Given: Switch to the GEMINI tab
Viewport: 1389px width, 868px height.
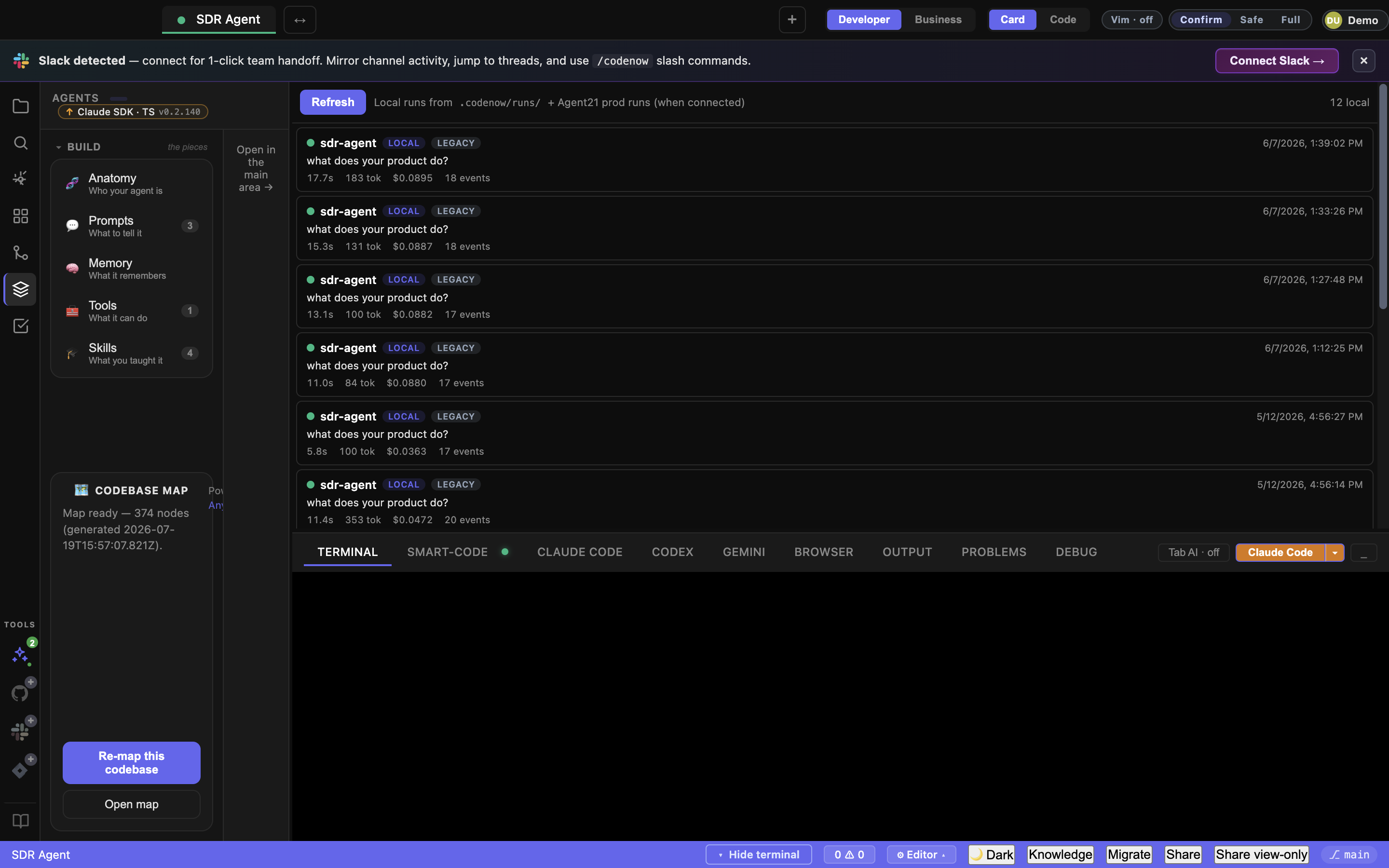Looking at the screenshot, I should tap(744, 552).
